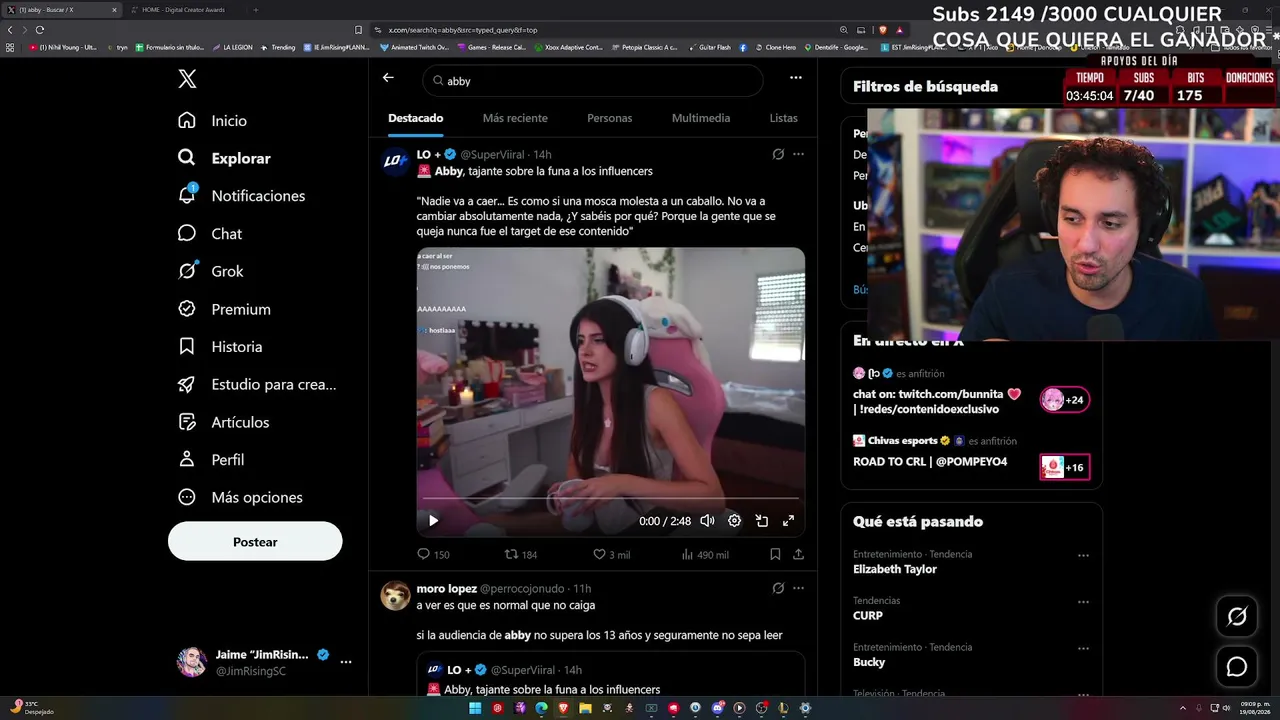
Task: Seek along the video progress bar
Action: tap(610, 497)
